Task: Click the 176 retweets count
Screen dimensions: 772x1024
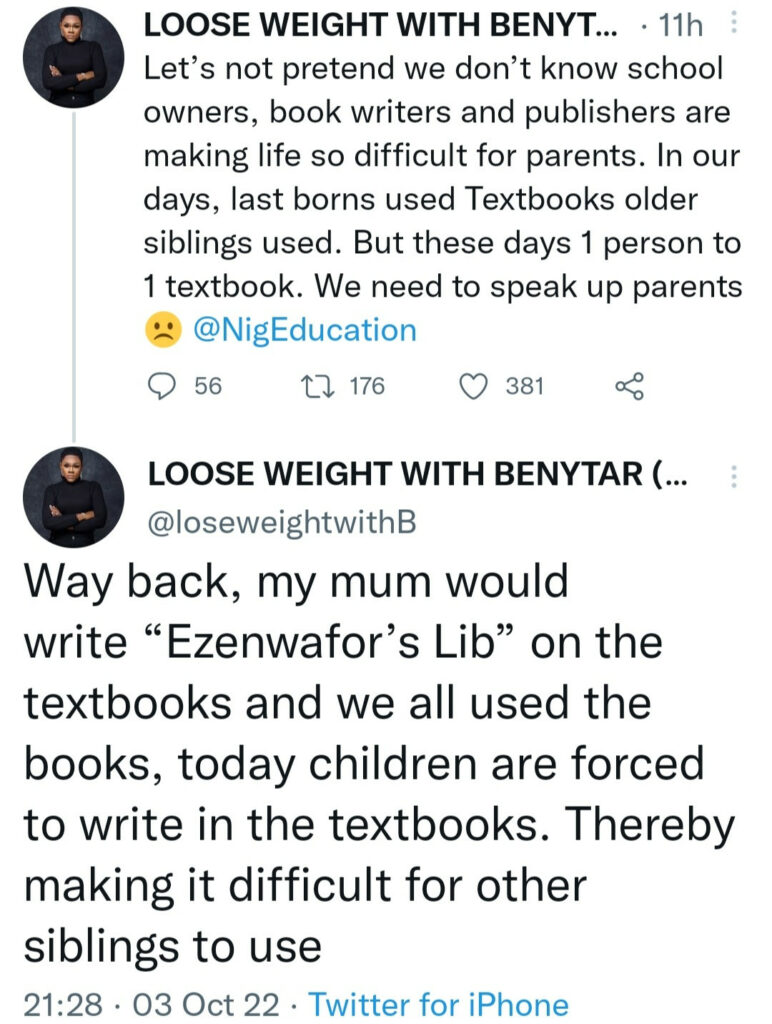Action: (366, 386)
